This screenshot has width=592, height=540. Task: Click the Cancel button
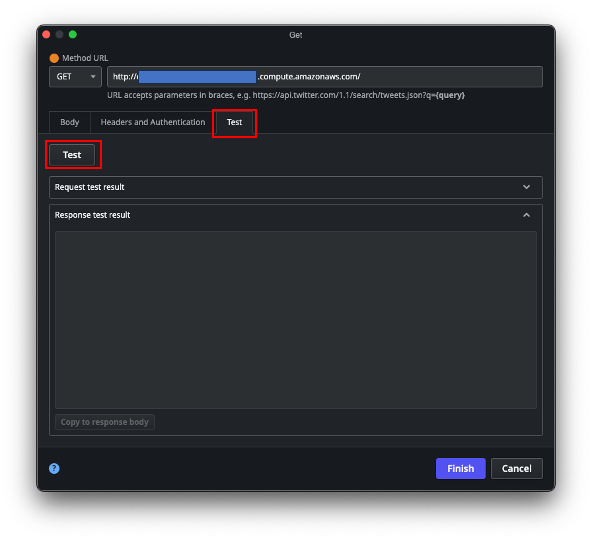pyautogui.click(x=516, y=468)
